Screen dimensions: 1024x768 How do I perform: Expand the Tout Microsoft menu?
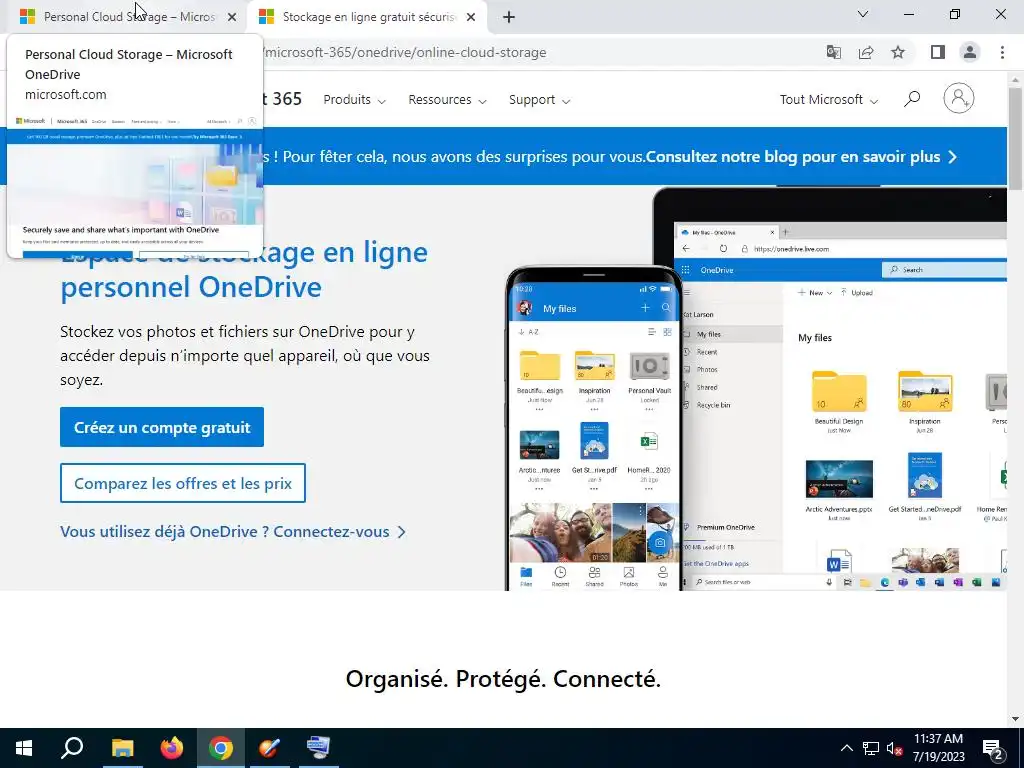(x=828, y=99)
